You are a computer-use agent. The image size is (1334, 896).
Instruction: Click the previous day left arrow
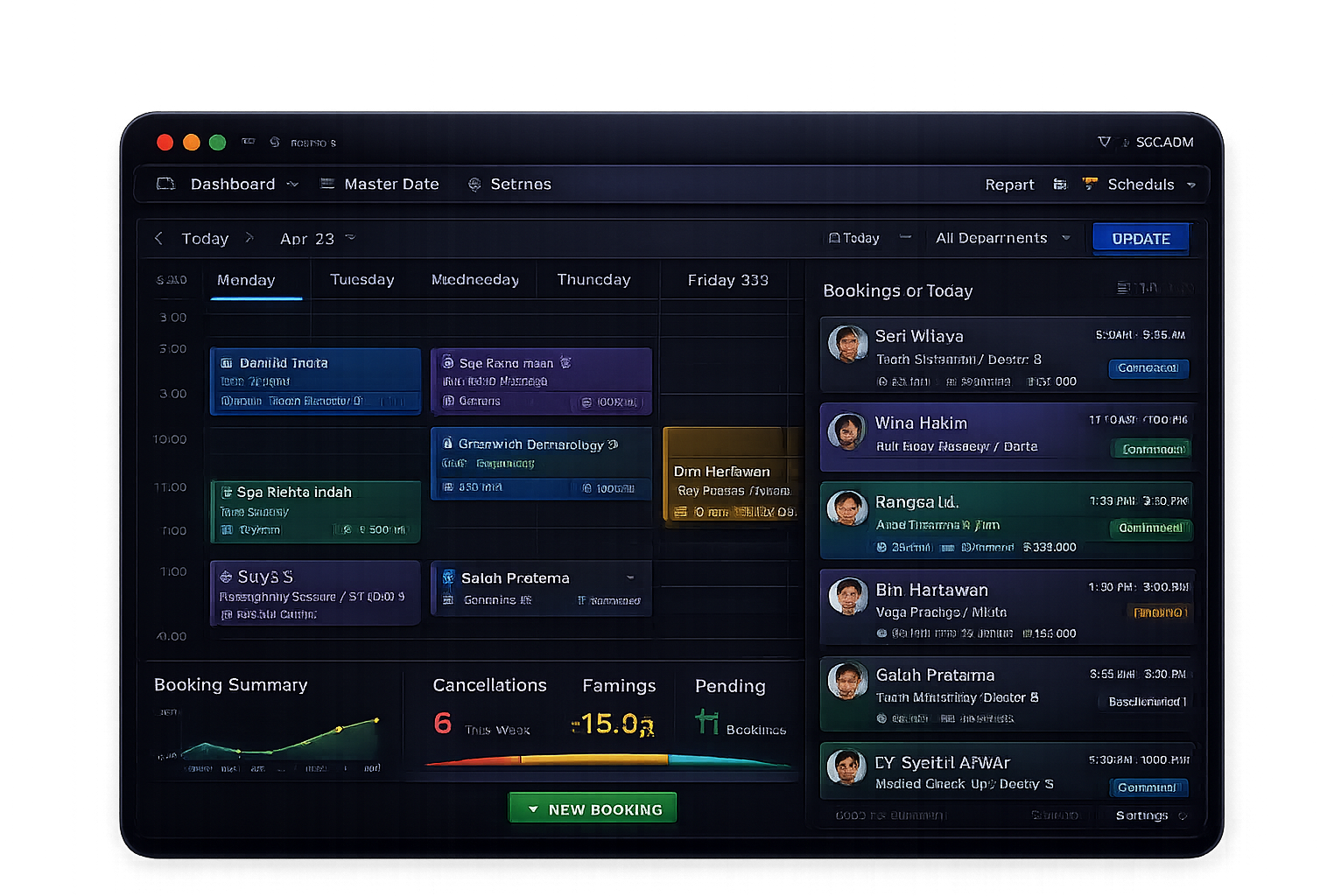click(158, 238)
